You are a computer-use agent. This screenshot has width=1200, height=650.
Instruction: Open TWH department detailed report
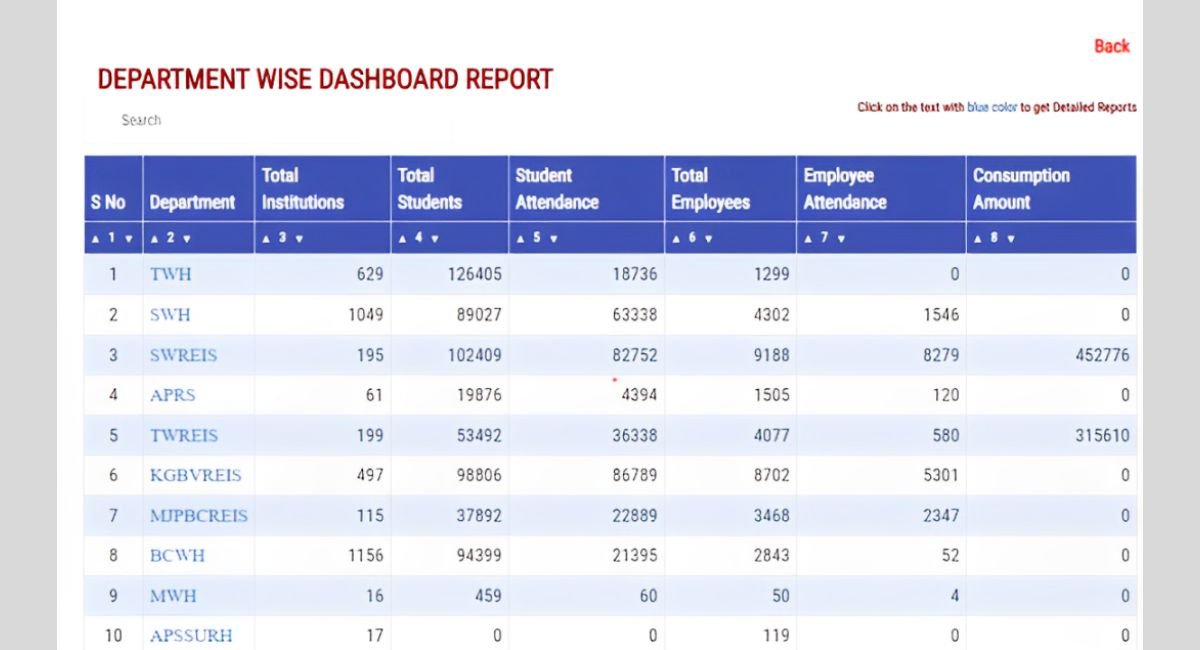(x=171, y=274)
